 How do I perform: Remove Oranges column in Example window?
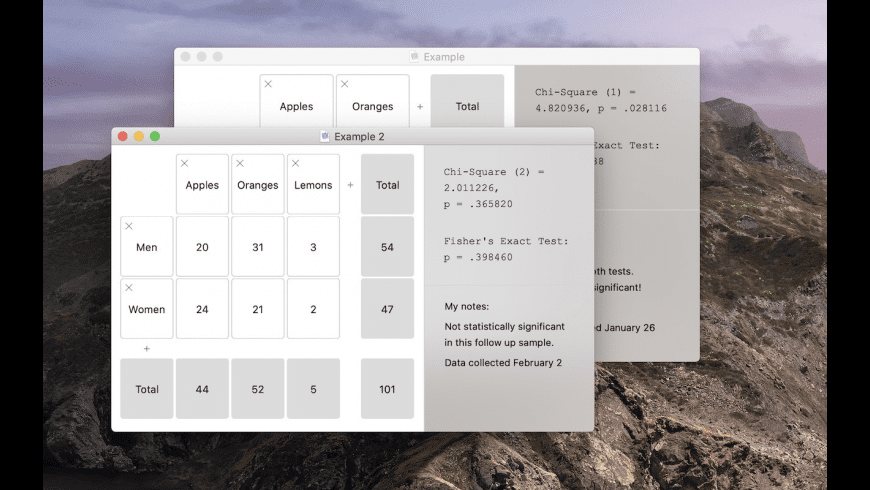(345, 84)
